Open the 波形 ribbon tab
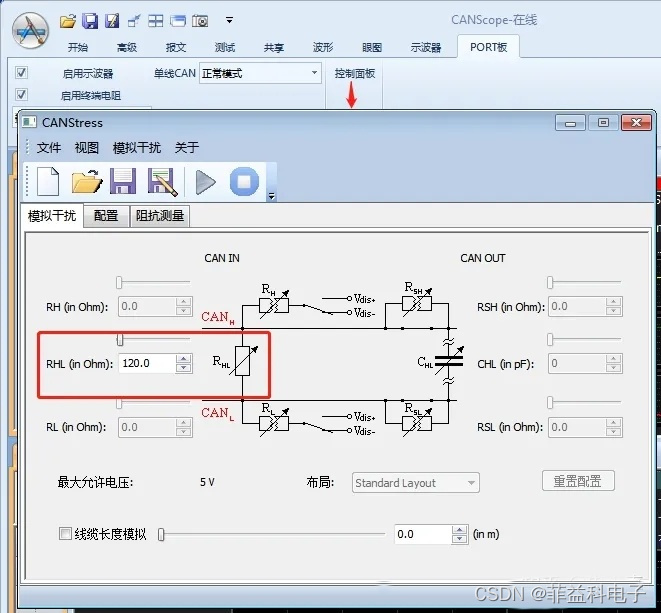Viewport: 661px width, 613px height. (x=323, y=47)
